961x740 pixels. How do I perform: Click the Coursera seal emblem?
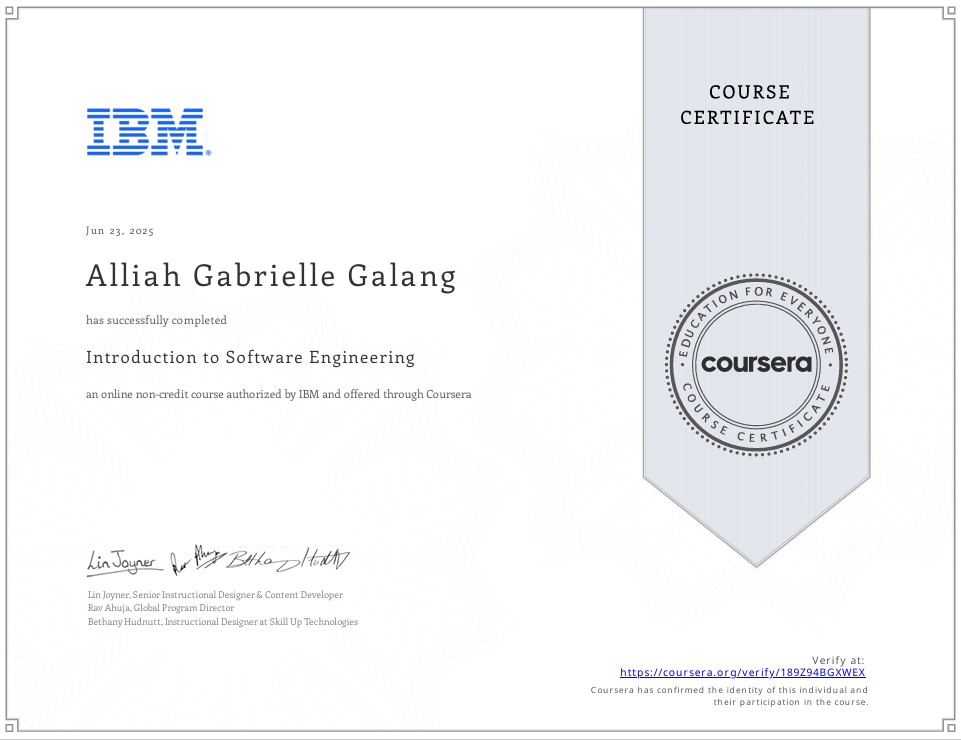756,365
